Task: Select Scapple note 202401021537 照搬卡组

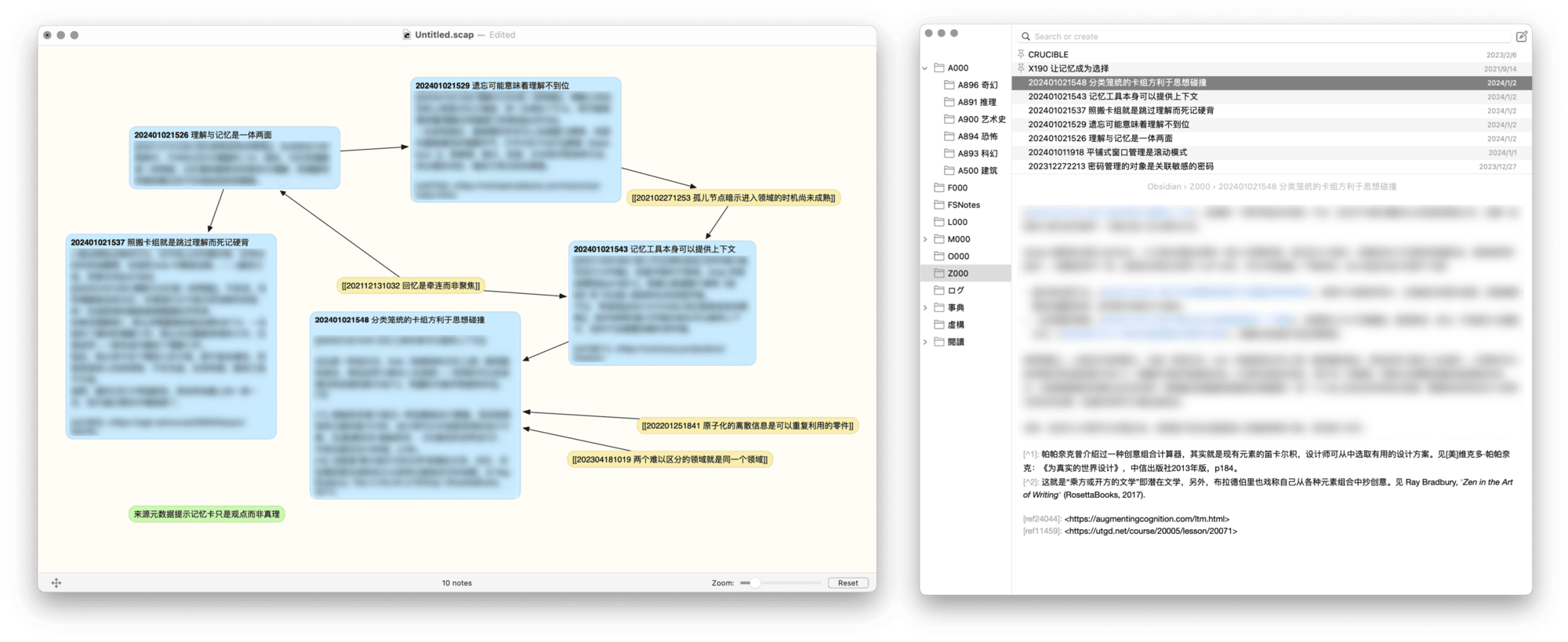Action: [171, 336]
